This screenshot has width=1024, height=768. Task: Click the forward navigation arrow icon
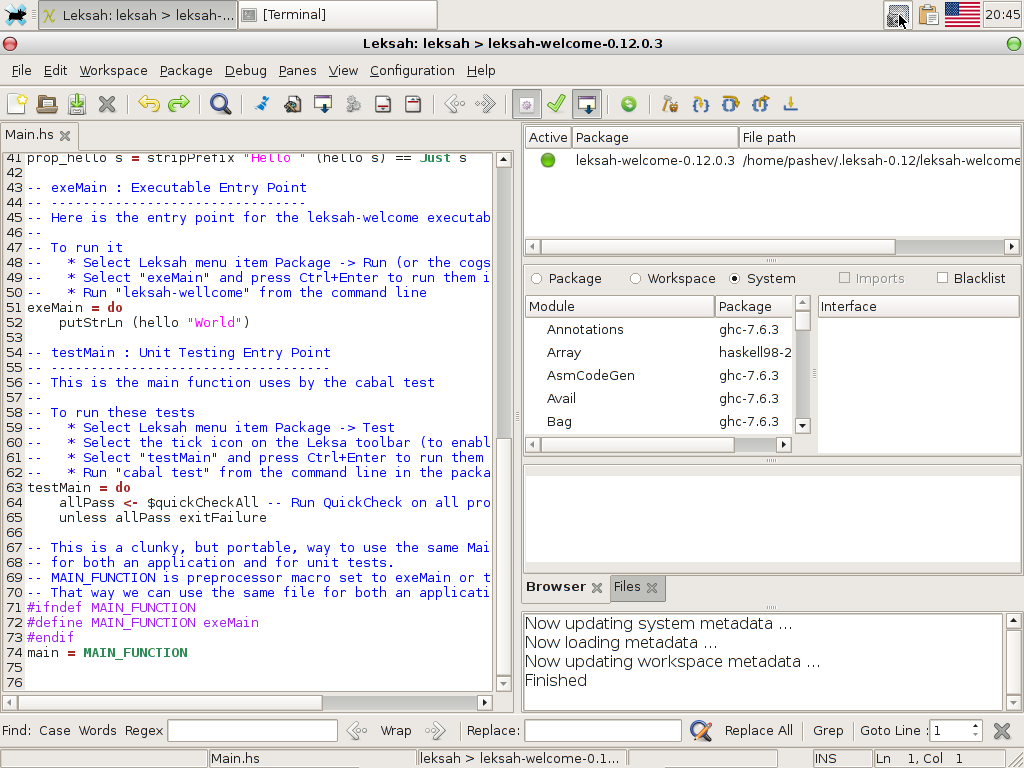pos(485,104)
